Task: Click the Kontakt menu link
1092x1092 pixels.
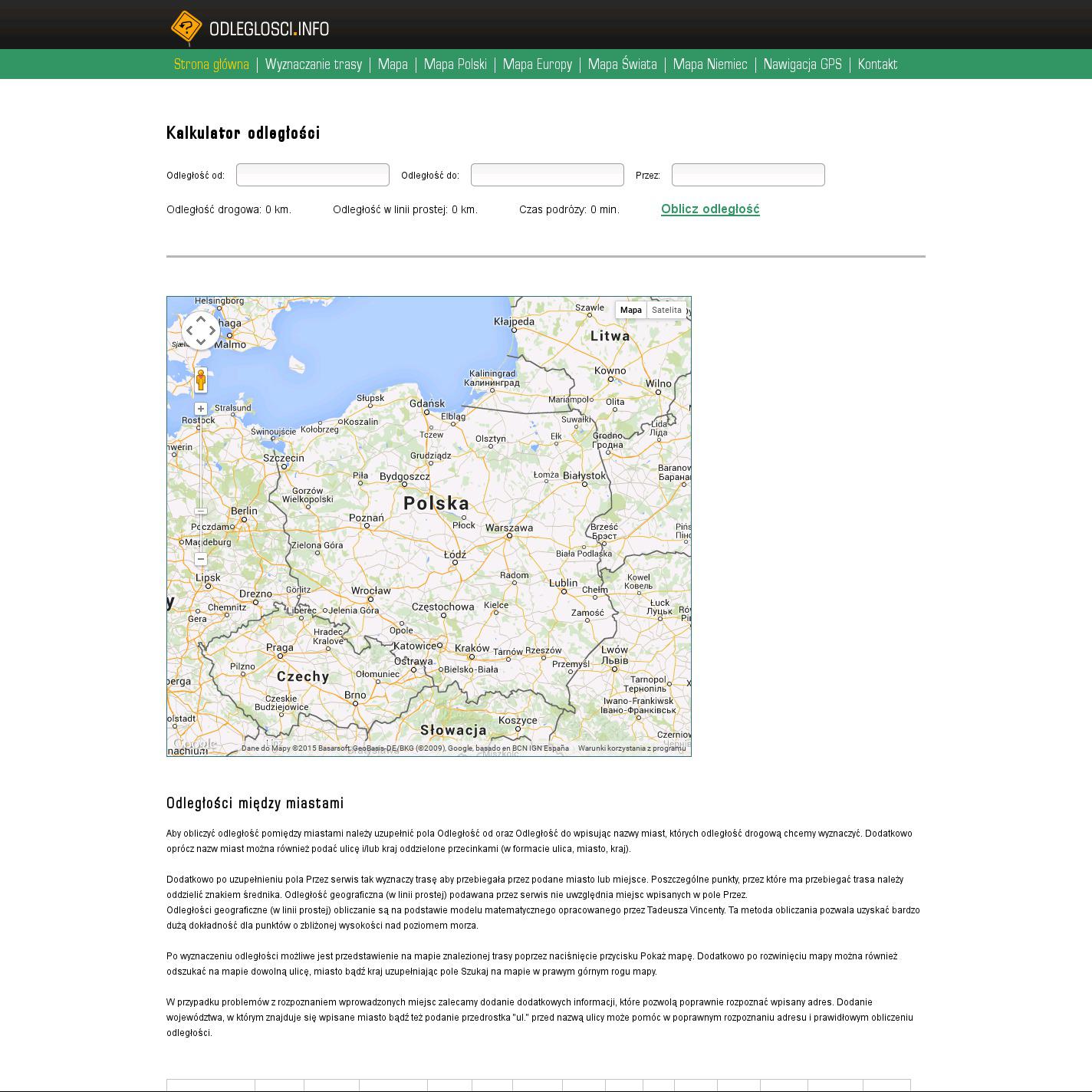Action: click(877, 64)
